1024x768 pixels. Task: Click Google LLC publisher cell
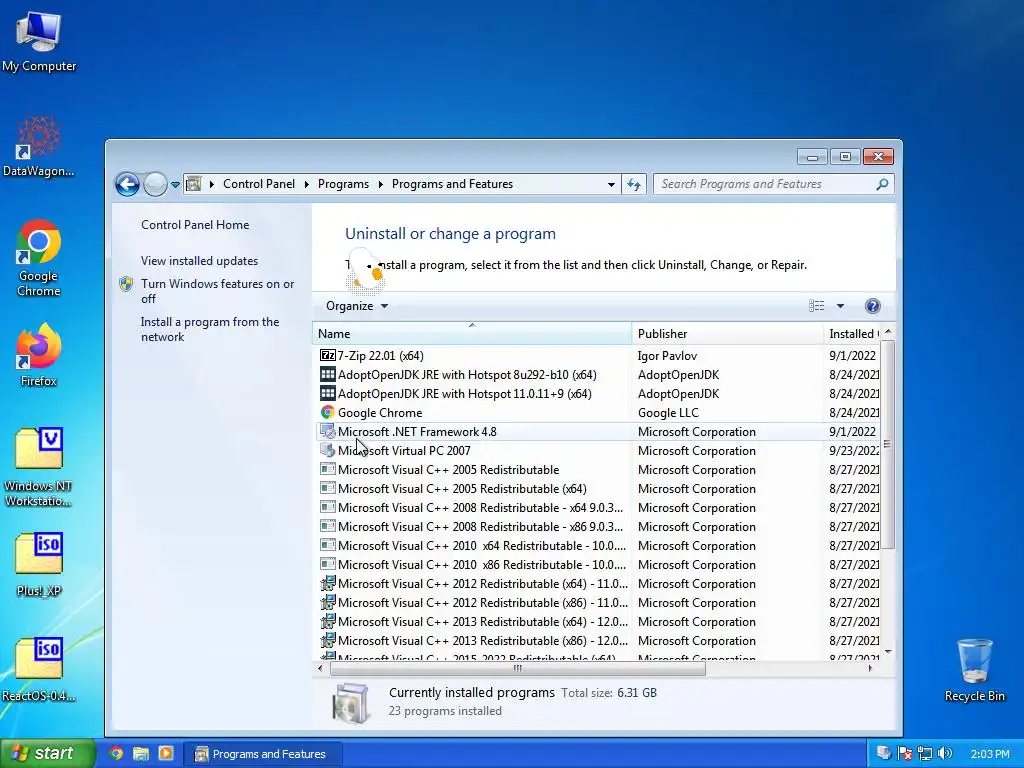(668, 413)
